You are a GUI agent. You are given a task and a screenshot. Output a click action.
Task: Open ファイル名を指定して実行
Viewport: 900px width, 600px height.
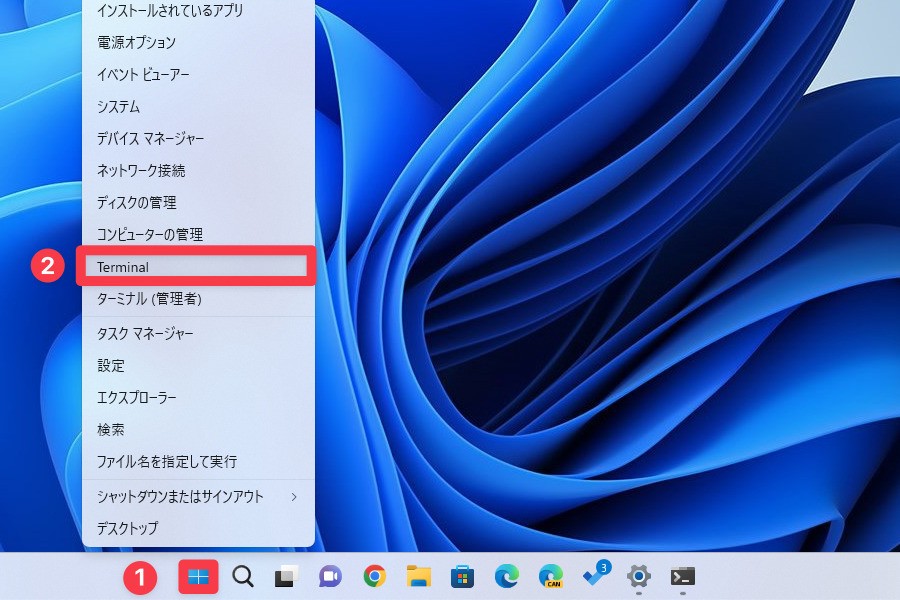pos(199,461)
